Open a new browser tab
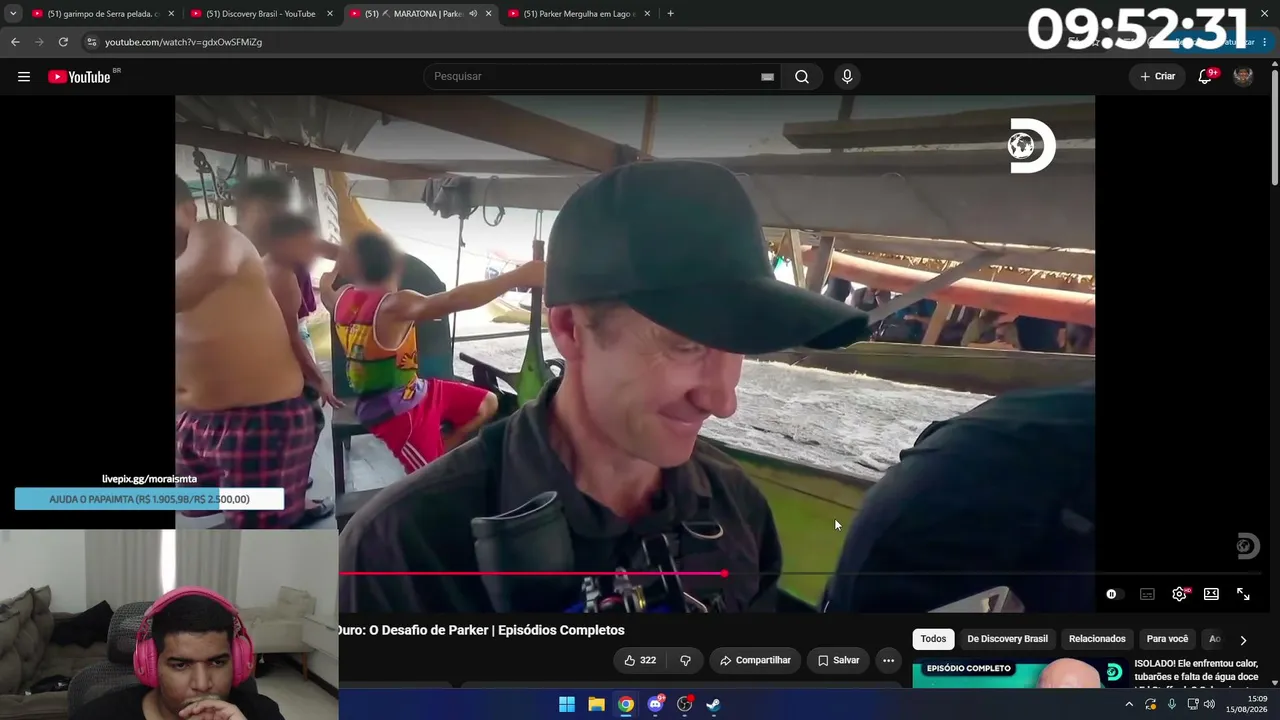1280x720 pixels. pos(670,14)
